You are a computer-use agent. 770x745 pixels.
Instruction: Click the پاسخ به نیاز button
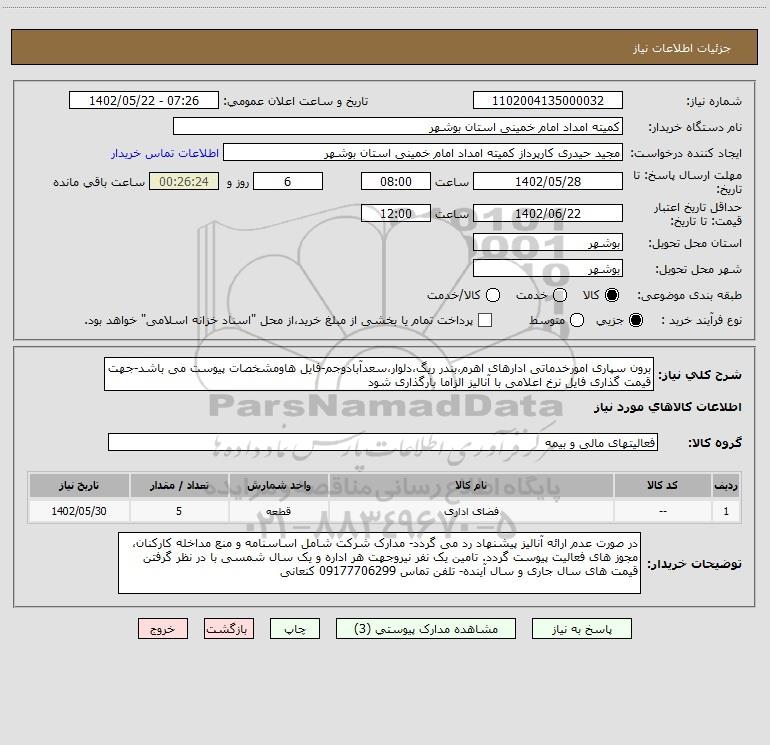click(581, 629)
